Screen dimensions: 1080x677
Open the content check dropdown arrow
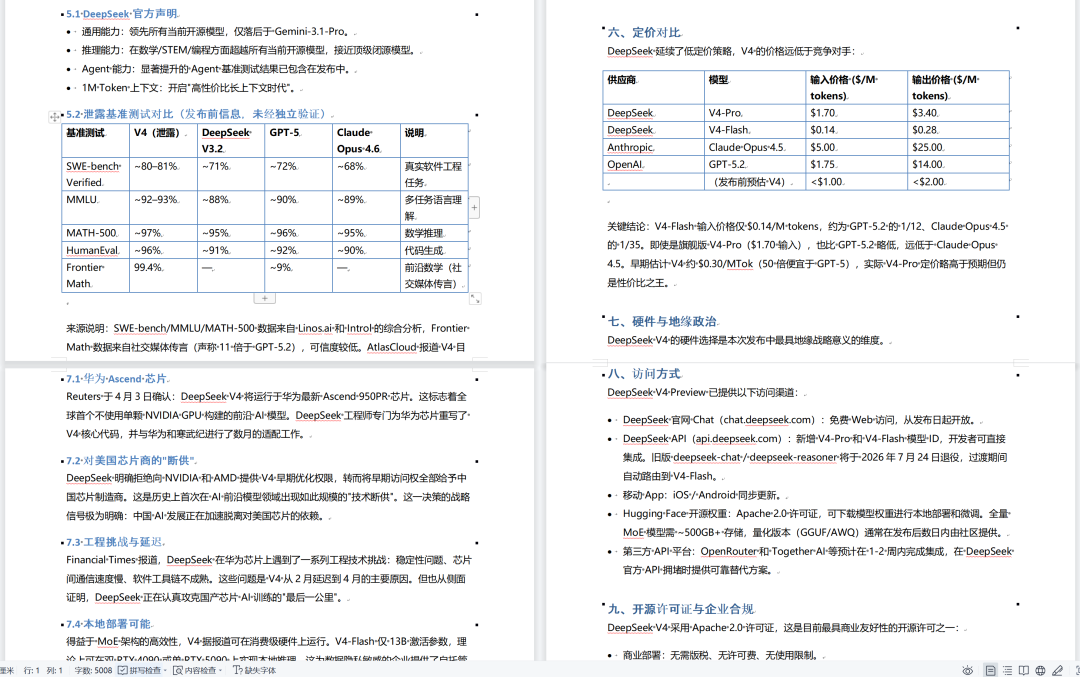click(x=221, y=668)
